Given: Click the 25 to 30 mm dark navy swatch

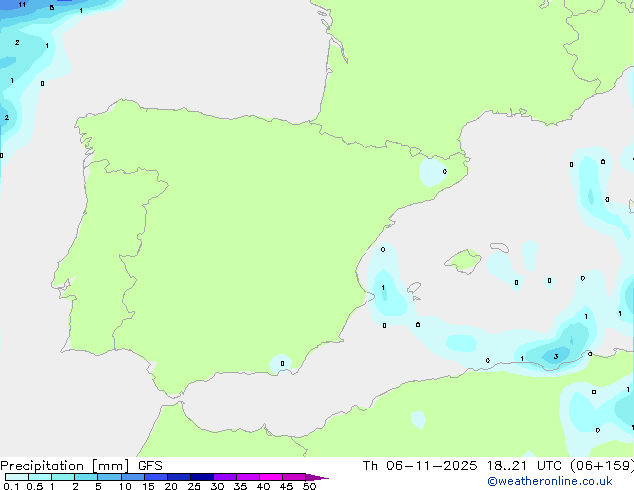Looking at the screenshot, I should click(201, 477).
